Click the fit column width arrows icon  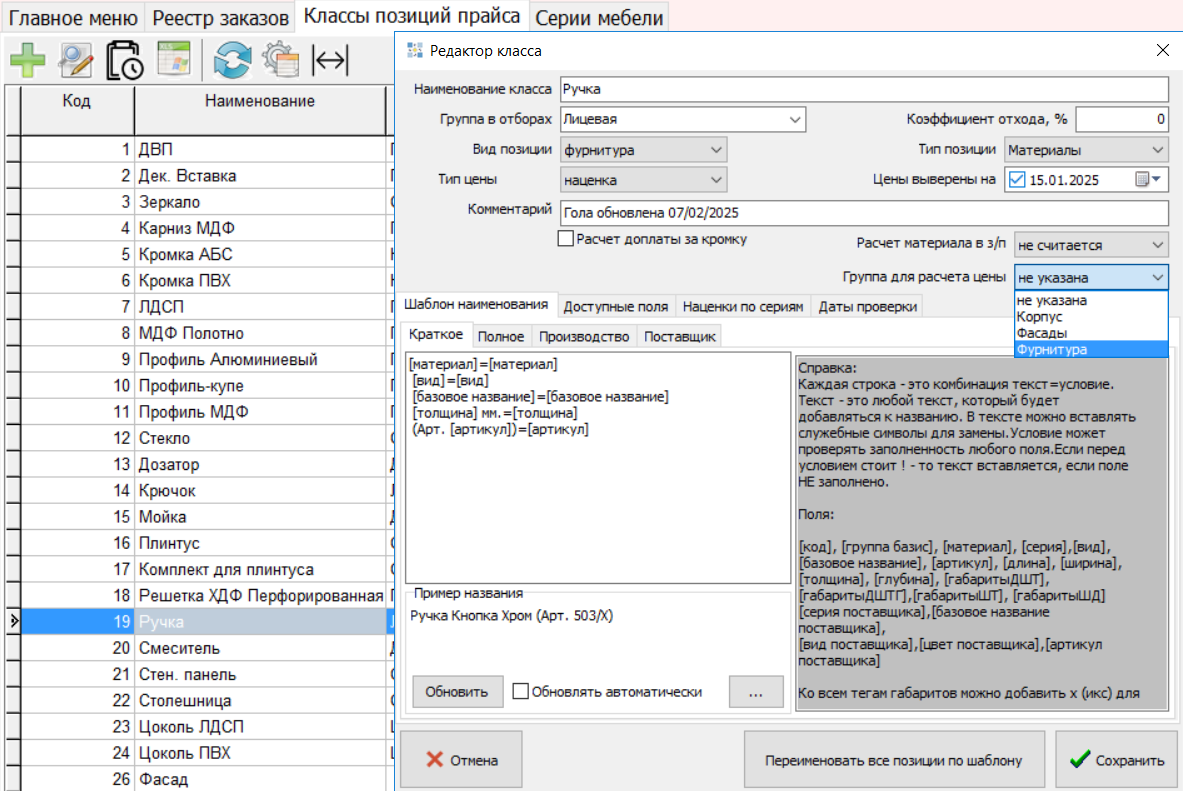[330, 61]
